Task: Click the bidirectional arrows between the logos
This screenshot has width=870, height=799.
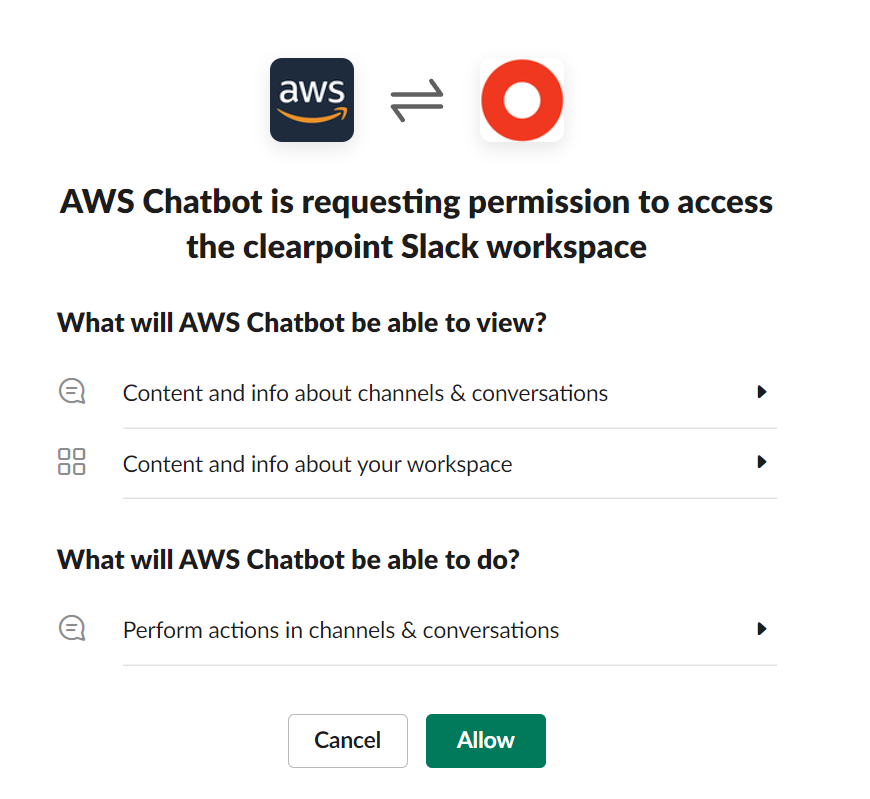Action: coord(416,99)
